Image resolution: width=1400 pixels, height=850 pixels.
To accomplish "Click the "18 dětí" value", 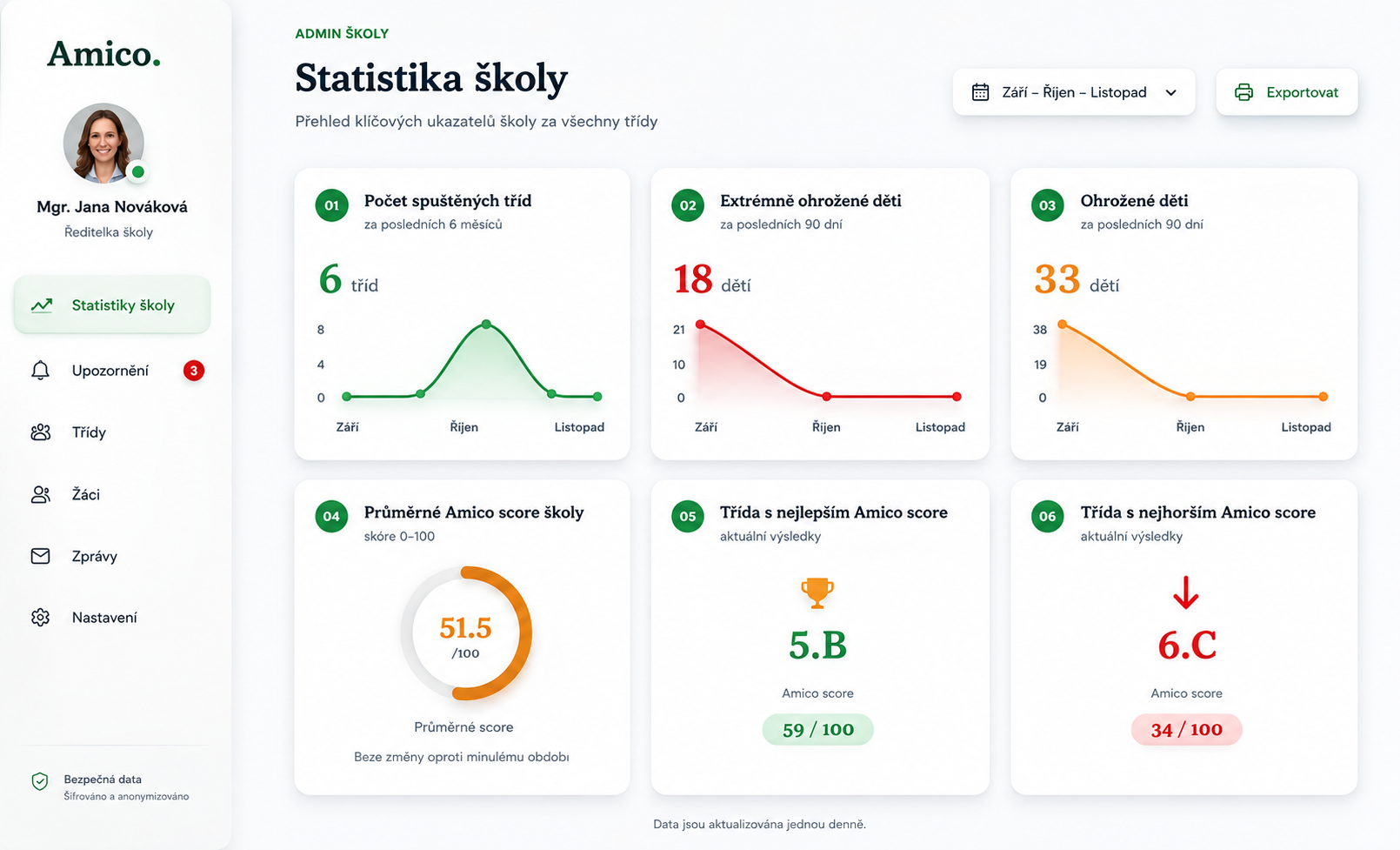I will pos(712,280).
